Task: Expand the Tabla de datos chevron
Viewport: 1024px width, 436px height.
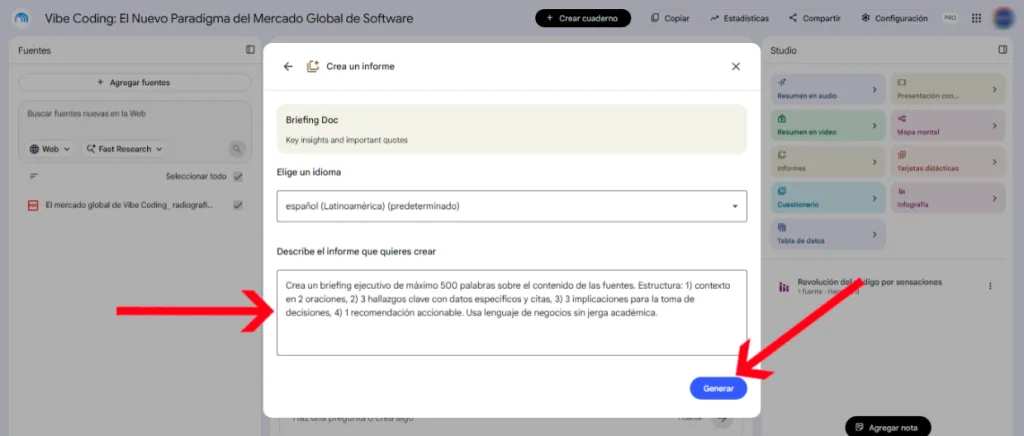Action: coord(874,234)
